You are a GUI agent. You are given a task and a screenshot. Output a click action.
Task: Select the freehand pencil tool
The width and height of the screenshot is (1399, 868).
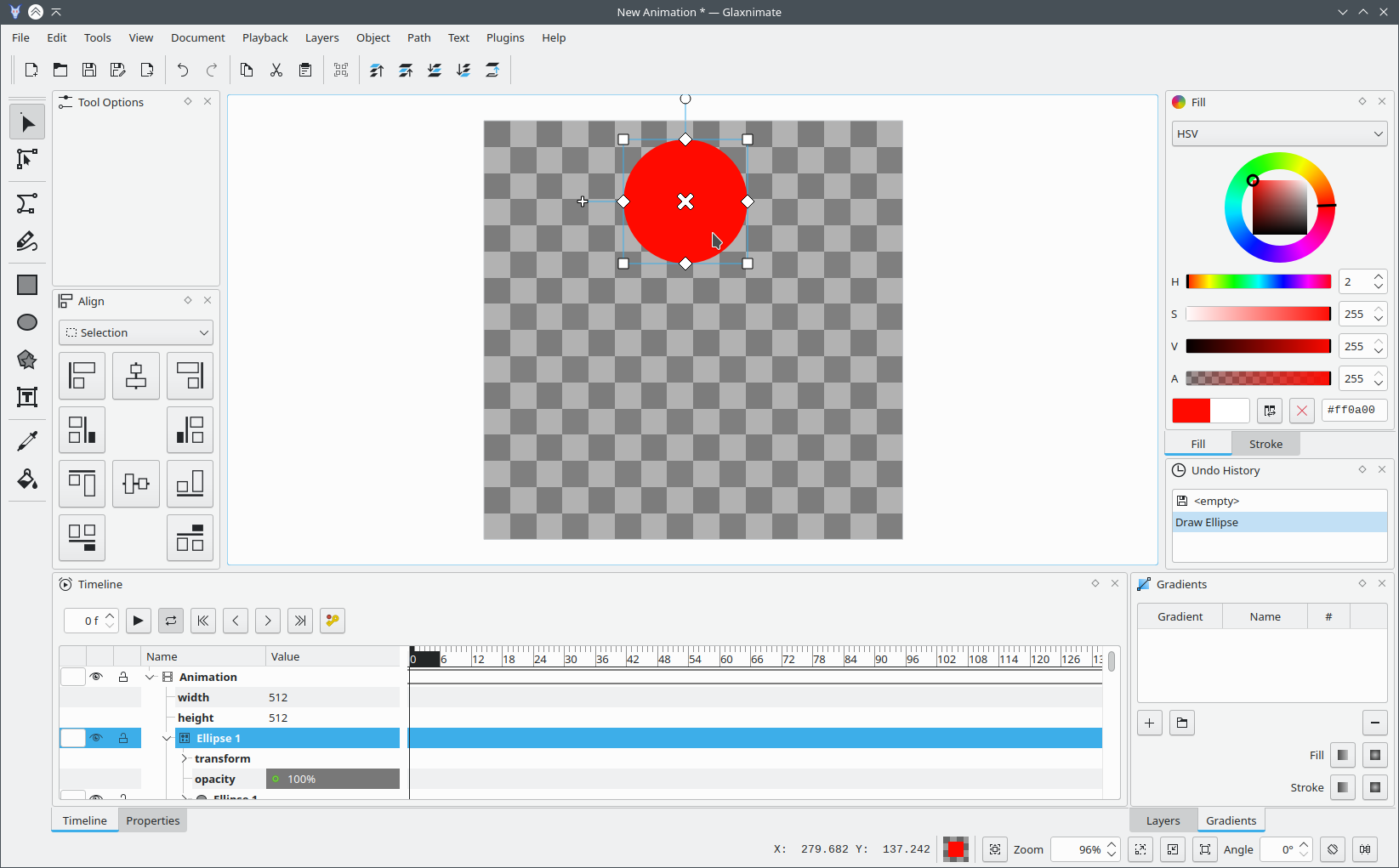click(27, 241)
